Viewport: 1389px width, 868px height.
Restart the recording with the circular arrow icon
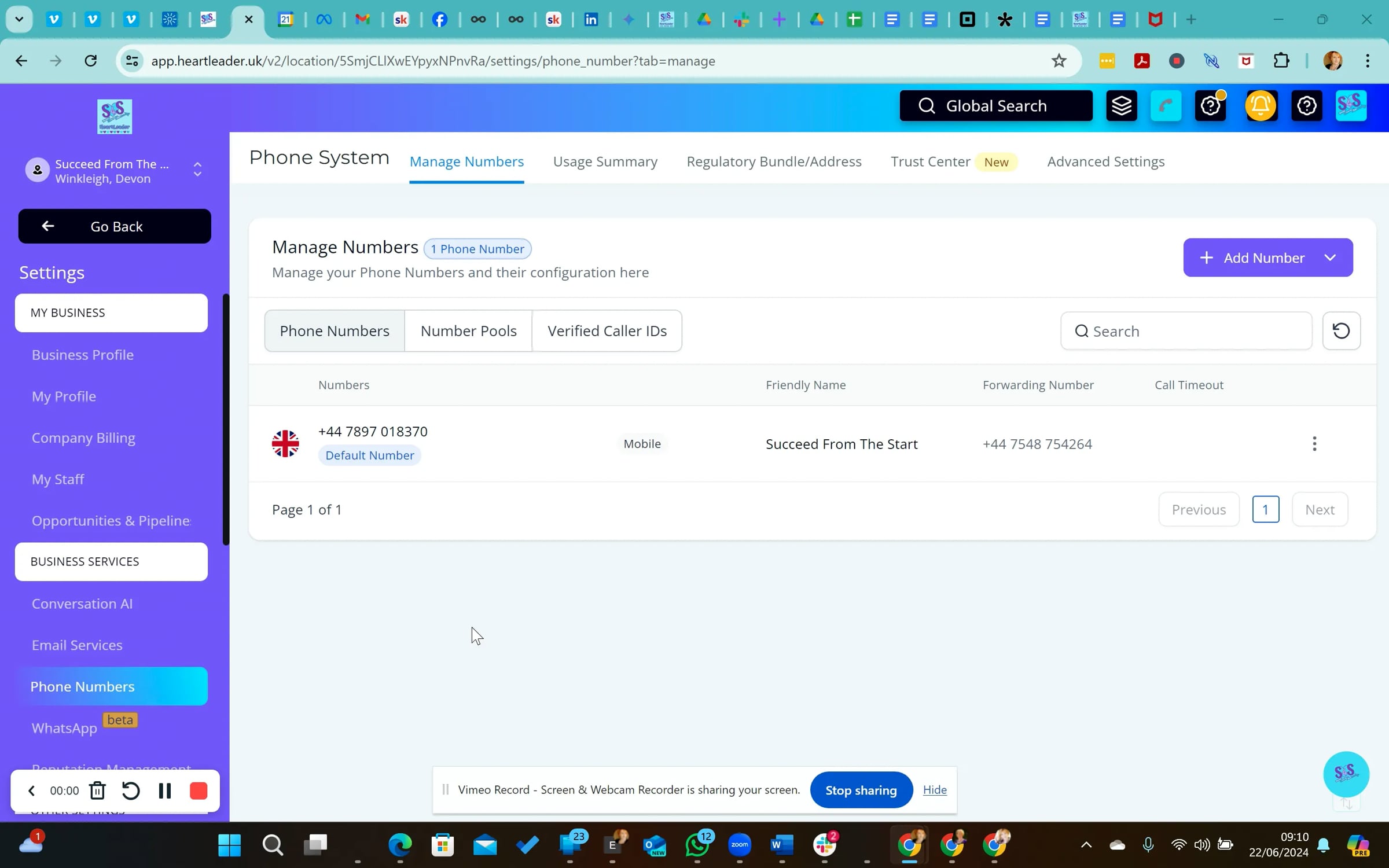[131, 790]
